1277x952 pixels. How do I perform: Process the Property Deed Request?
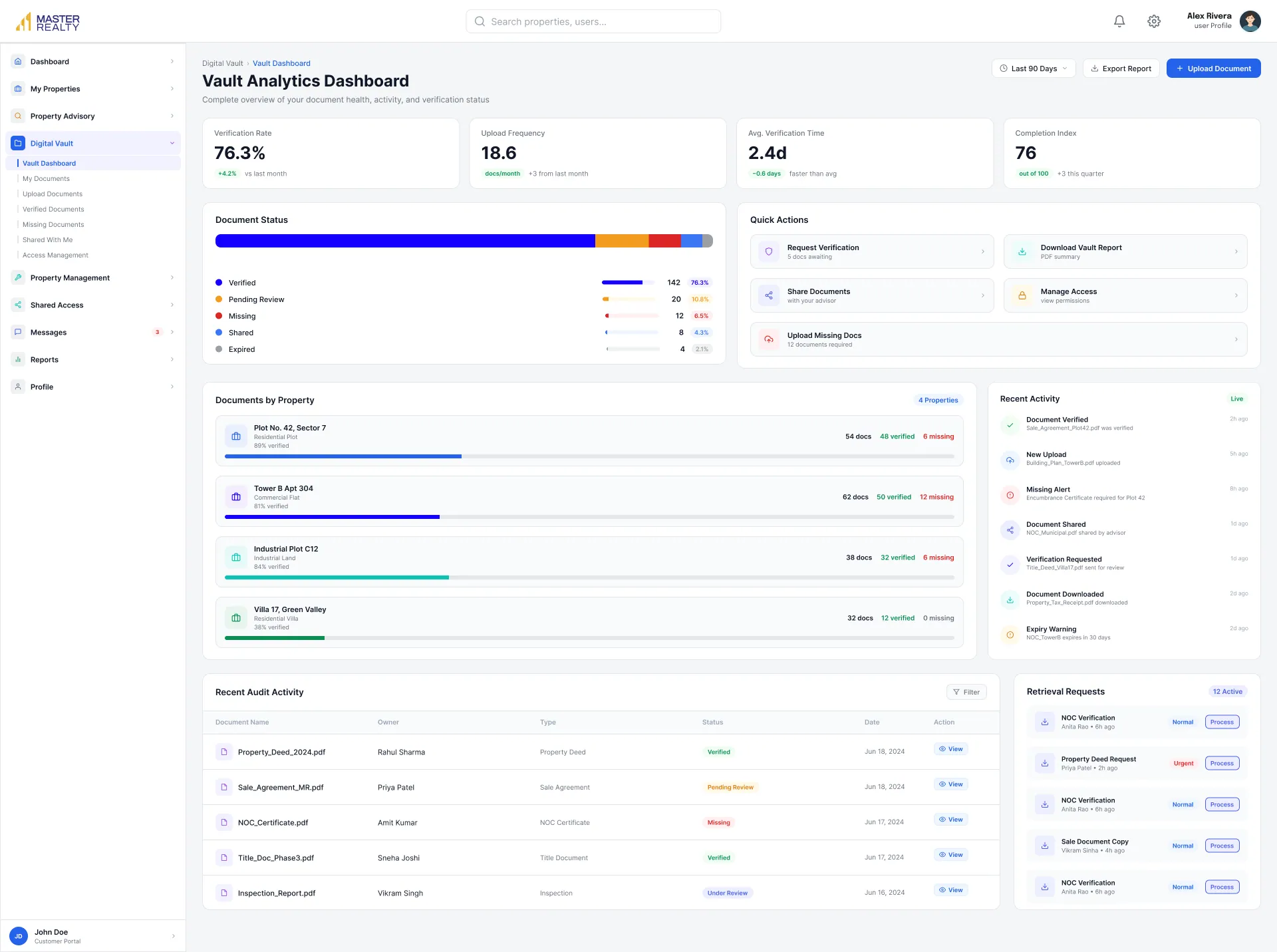(x=1222, y=763)
